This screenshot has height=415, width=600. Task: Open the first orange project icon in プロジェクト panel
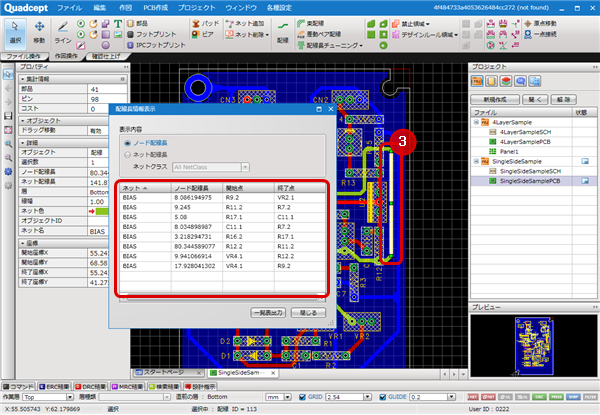[x=477, y=81]
